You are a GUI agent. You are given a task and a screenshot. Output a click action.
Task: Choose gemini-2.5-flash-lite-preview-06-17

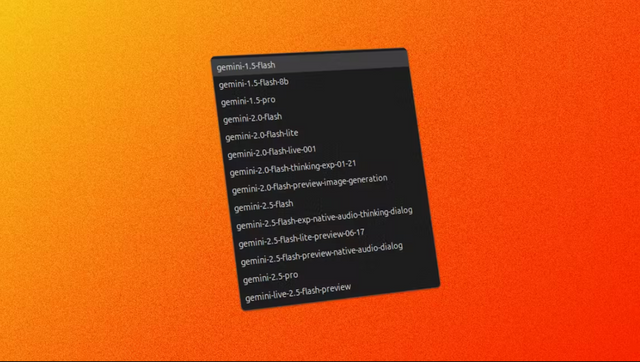(301, 238)
